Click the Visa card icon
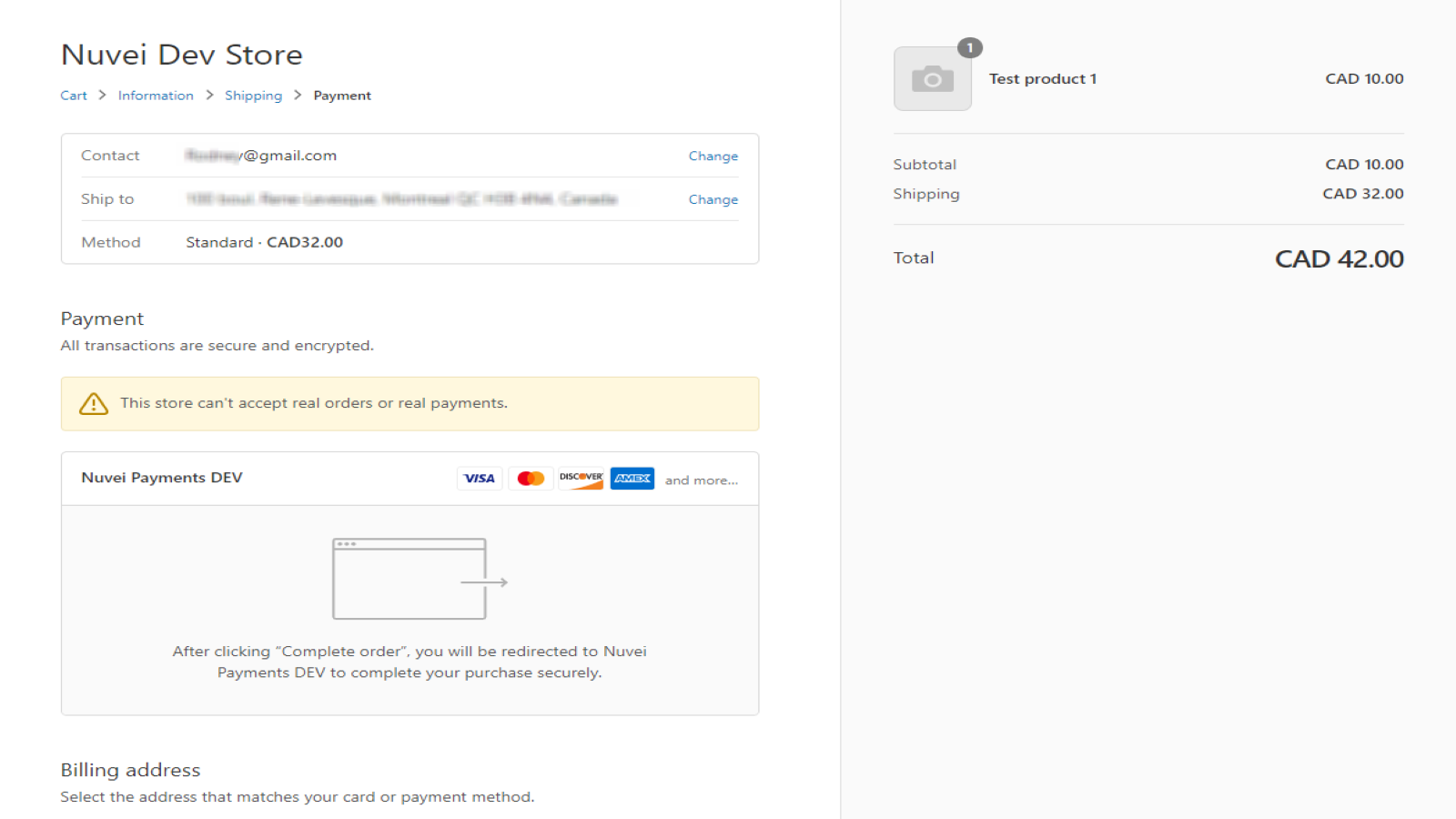 click(x=480, y=479)
